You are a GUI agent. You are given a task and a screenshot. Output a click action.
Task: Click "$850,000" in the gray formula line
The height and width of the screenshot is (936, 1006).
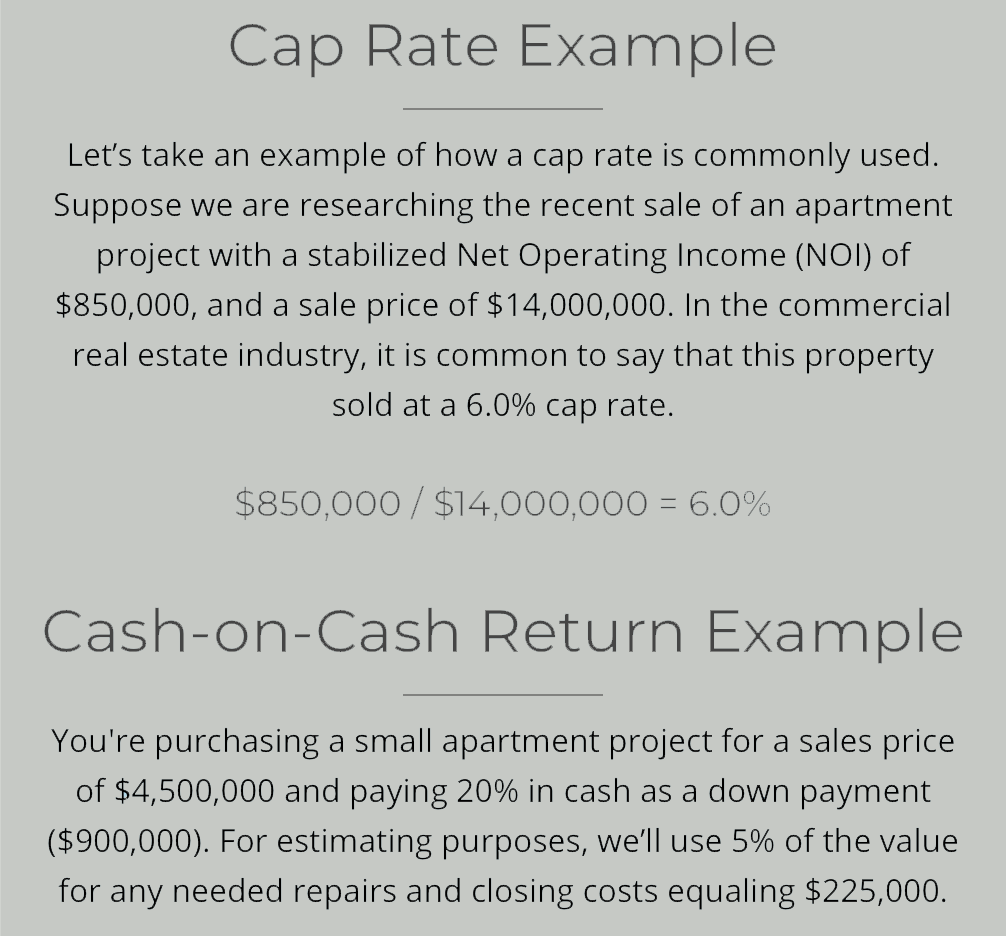tap(318, 503)
